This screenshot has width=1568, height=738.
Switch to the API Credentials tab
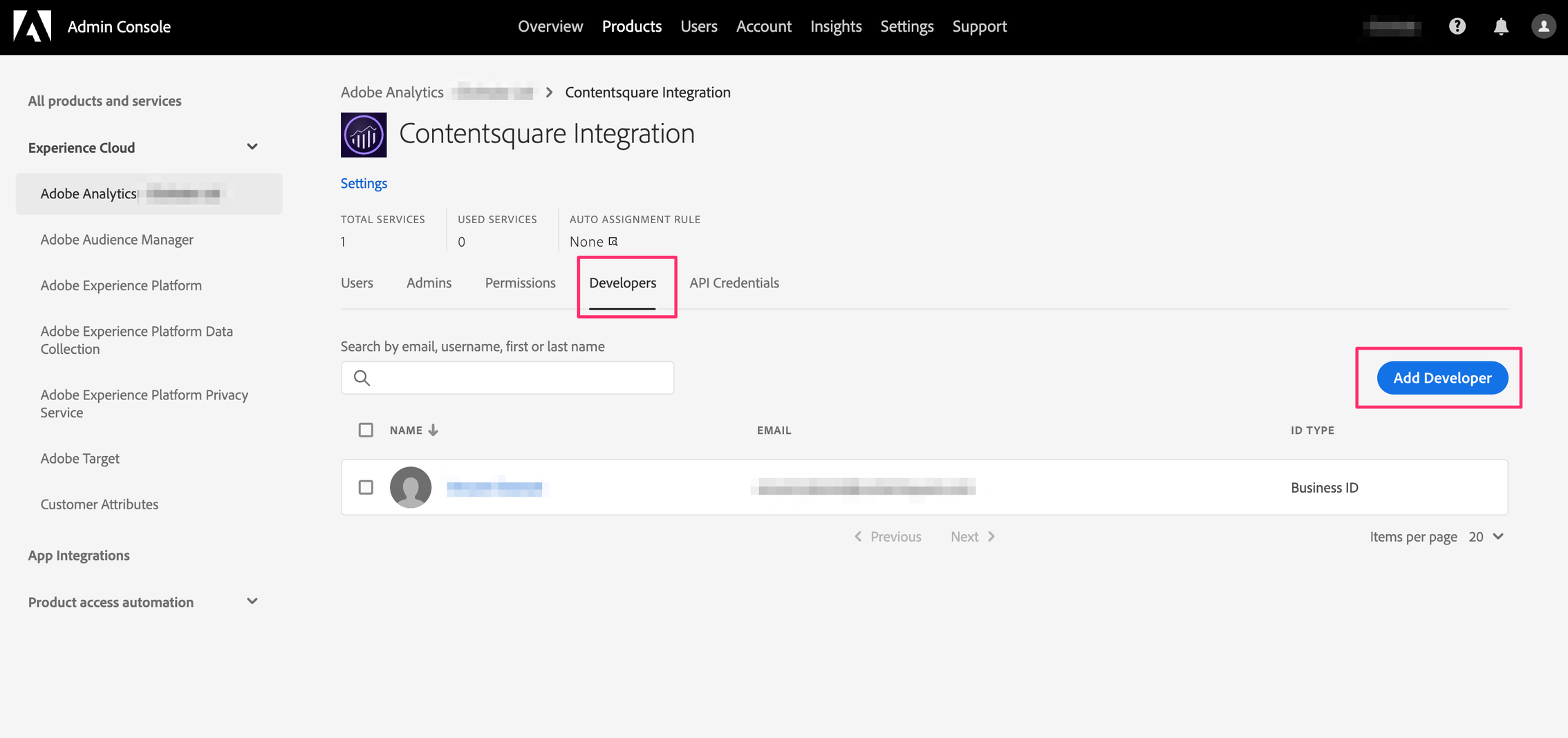click(734, 283)
